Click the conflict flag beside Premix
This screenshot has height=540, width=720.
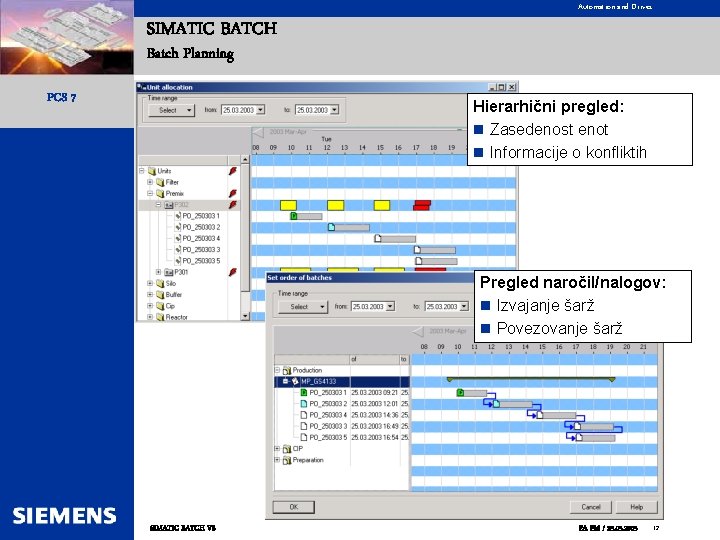[x=233, y=193]
